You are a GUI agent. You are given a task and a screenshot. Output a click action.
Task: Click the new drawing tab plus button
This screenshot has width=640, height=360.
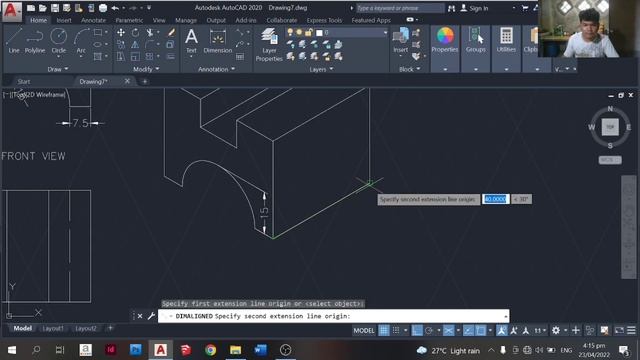(x=144, y=82)
